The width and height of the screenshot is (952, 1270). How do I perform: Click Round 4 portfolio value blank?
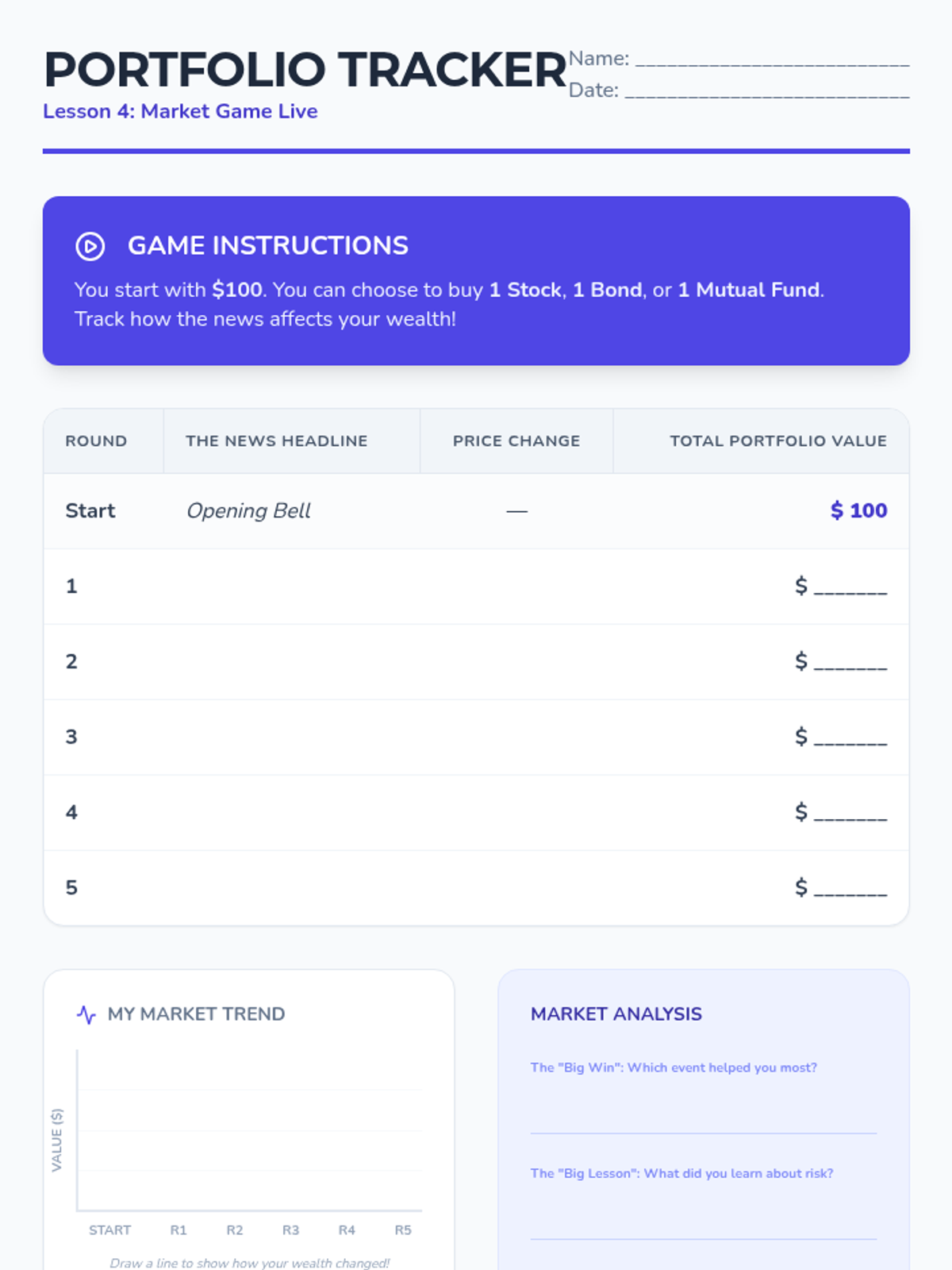[850, 814]
